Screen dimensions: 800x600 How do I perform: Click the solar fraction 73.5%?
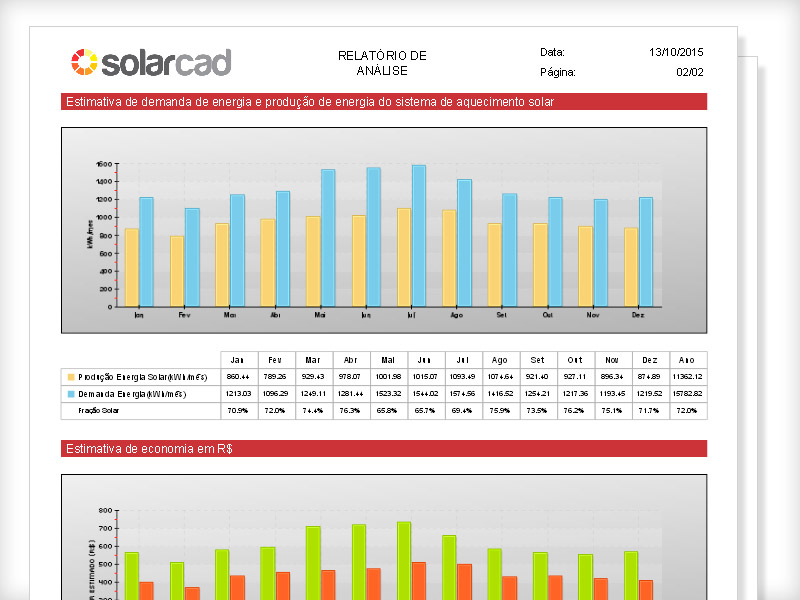[537, 410]
